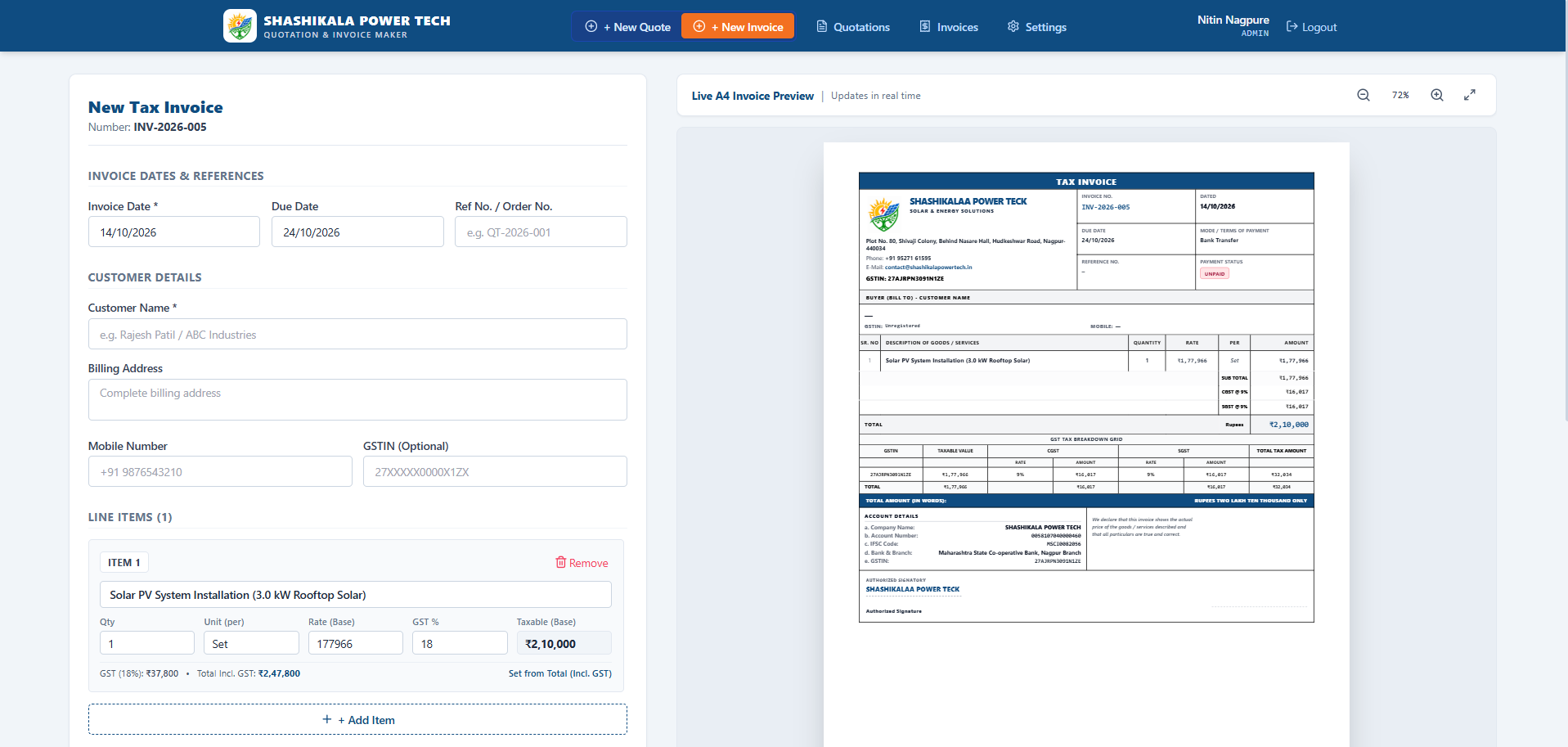Click plus icon on New Invoice button
Screen dimensions: 1568x747
pyautogui.click(x=699, y=26)
